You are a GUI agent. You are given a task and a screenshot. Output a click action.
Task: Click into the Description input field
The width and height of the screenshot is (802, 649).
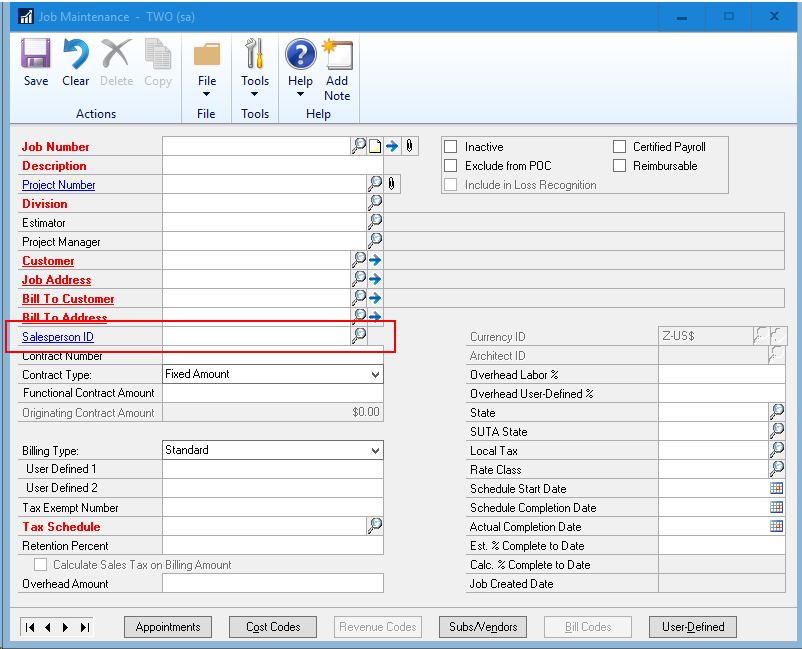tap(272, 166)
